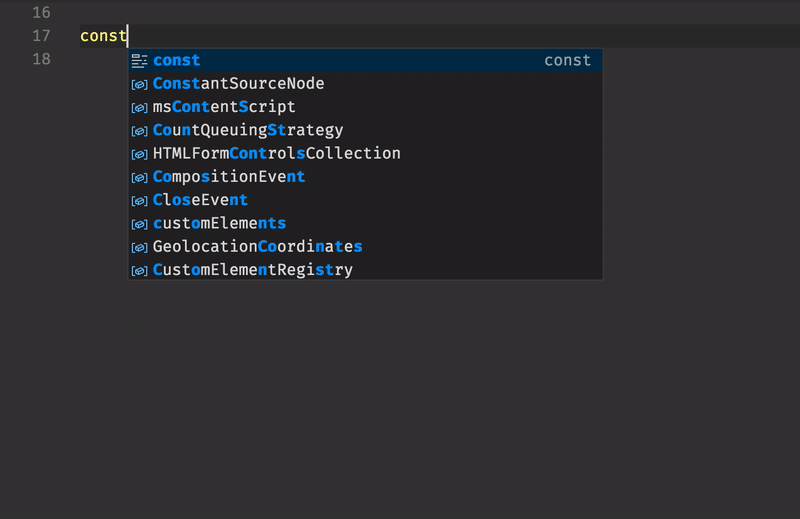This screenshot has width=800, height=519.
Task: Click variable icon beside HTMLFormControlsCollection
Action: (139, 154)
